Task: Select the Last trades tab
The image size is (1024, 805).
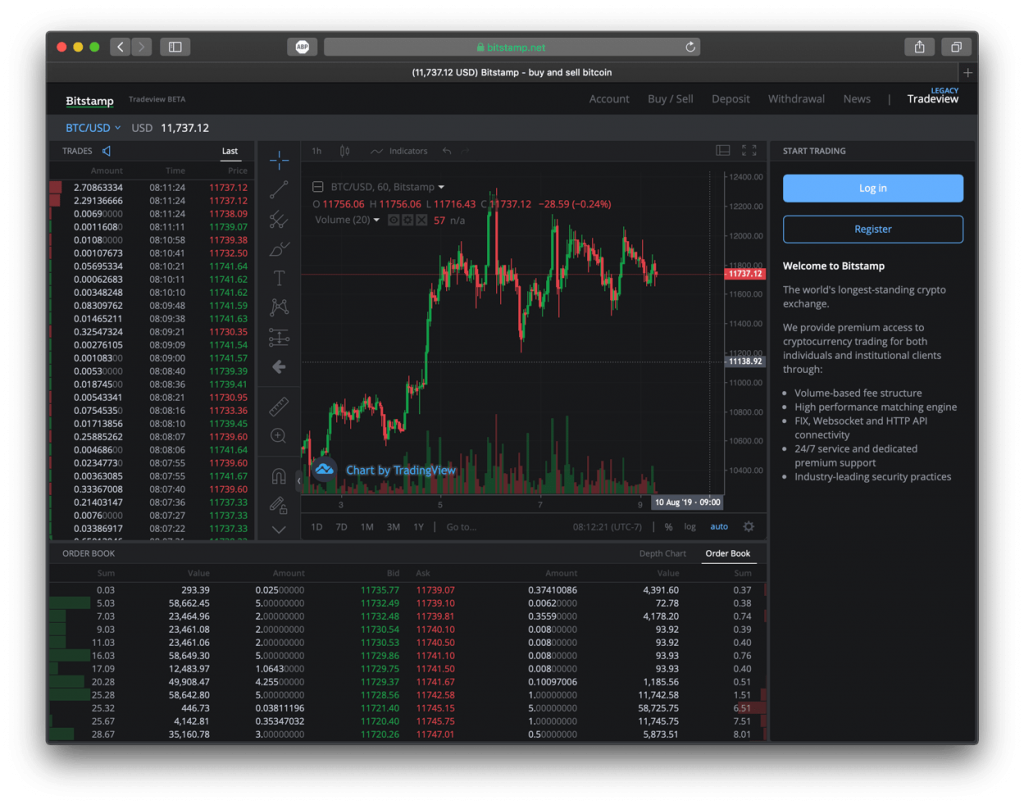Action: pyautogui.click(x=230, y=151)
